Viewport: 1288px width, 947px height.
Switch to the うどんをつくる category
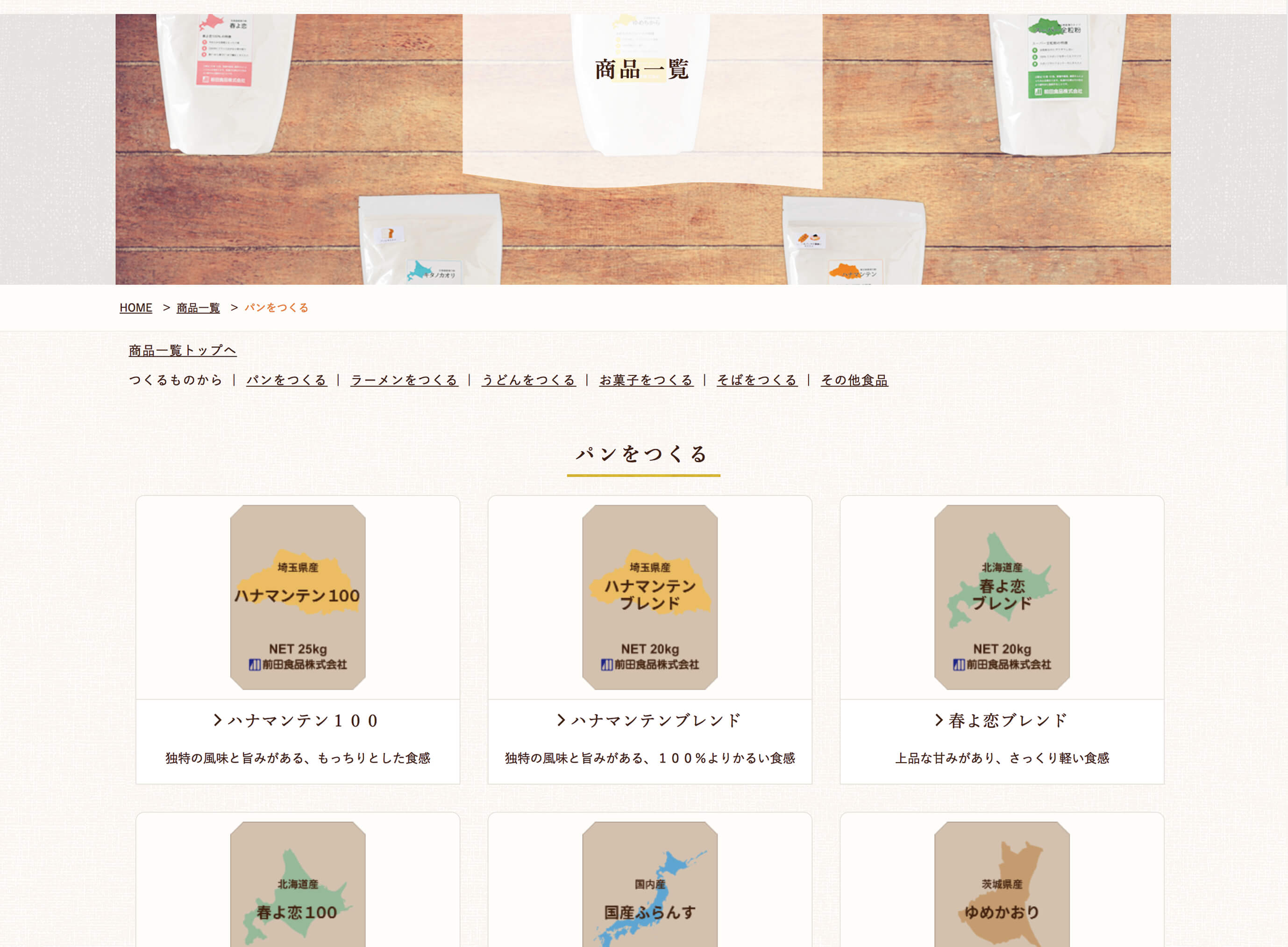click(x=528, y=380)
